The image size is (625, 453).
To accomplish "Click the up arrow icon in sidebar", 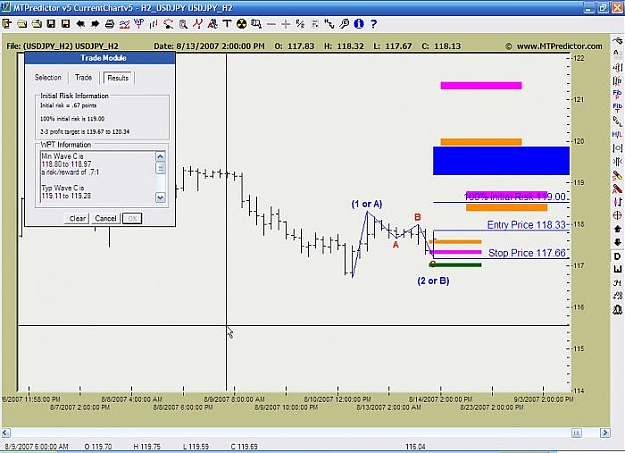I will pos(617,229).
